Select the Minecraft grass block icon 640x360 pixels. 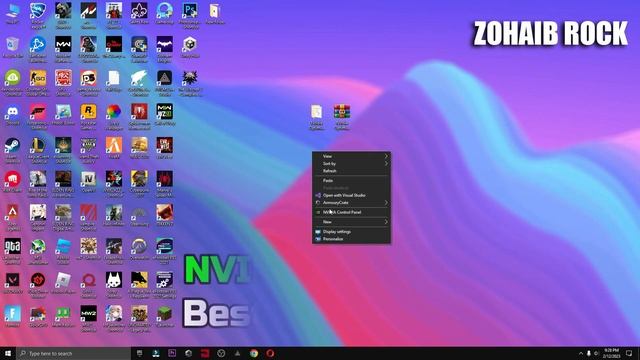click(164, 313)
